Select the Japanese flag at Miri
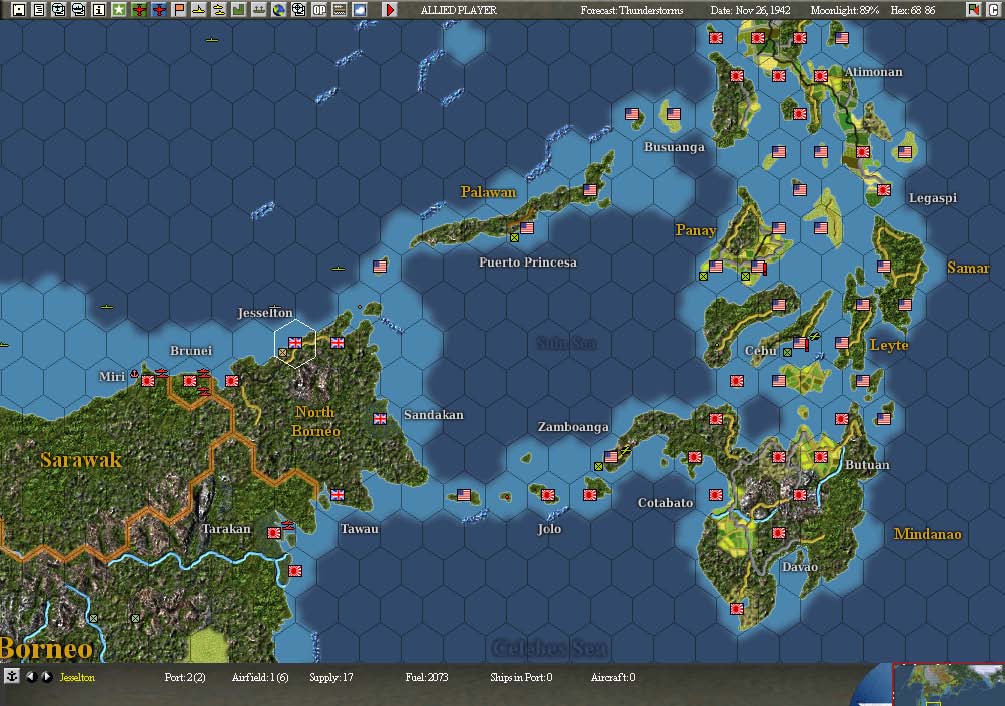Screen dimensions: 1005x706 pyautogui.click(x=147, y=381)
